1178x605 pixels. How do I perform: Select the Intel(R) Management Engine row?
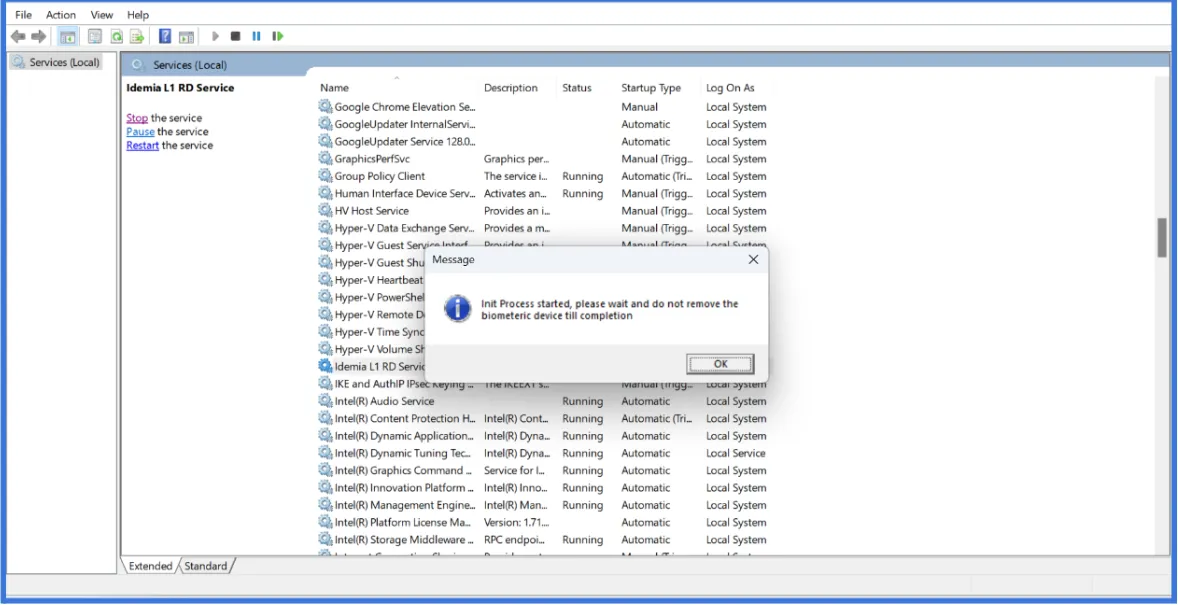click(545, 505)
